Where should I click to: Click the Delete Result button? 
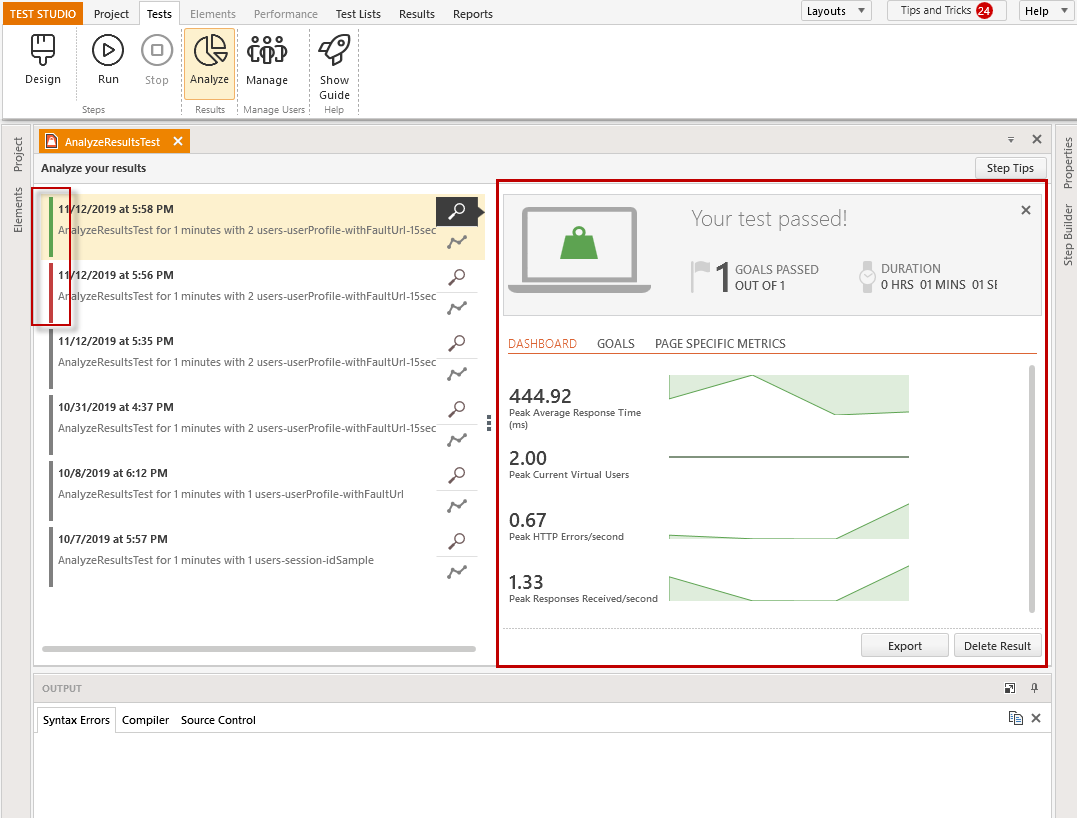coord(997,646)
